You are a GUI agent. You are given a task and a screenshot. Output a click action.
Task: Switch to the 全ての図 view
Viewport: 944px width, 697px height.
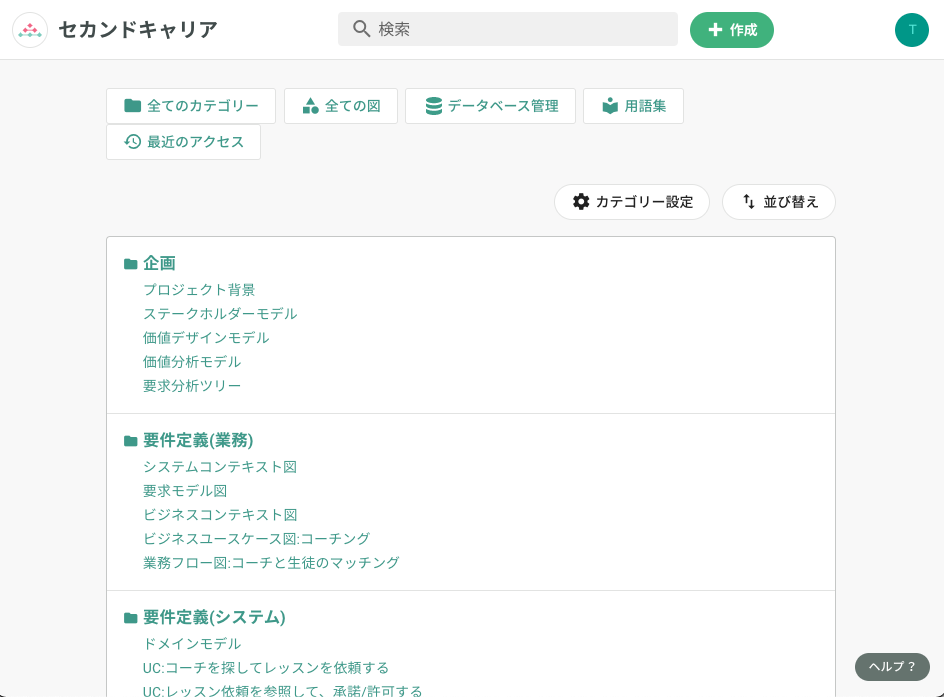pyautogui.click(x=341, y=105)
